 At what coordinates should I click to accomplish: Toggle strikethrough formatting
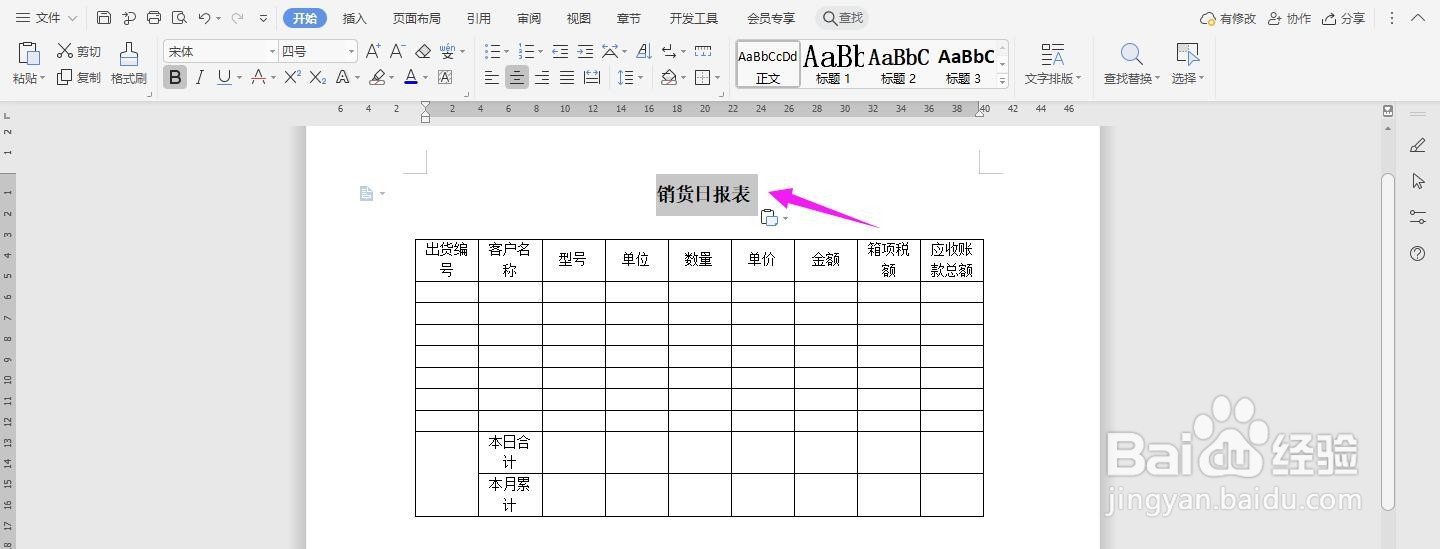[x=258, y=77]
